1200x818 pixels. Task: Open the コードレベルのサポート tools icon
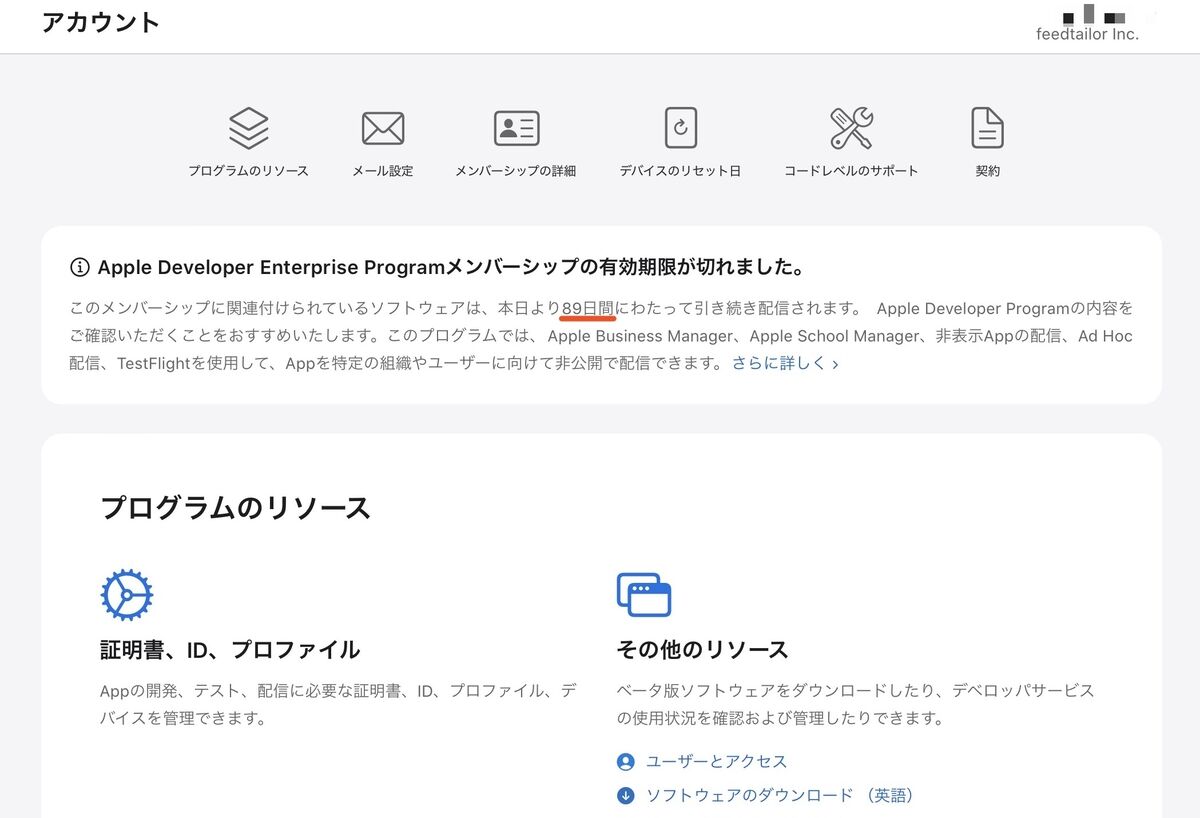[x=852, y=128]
